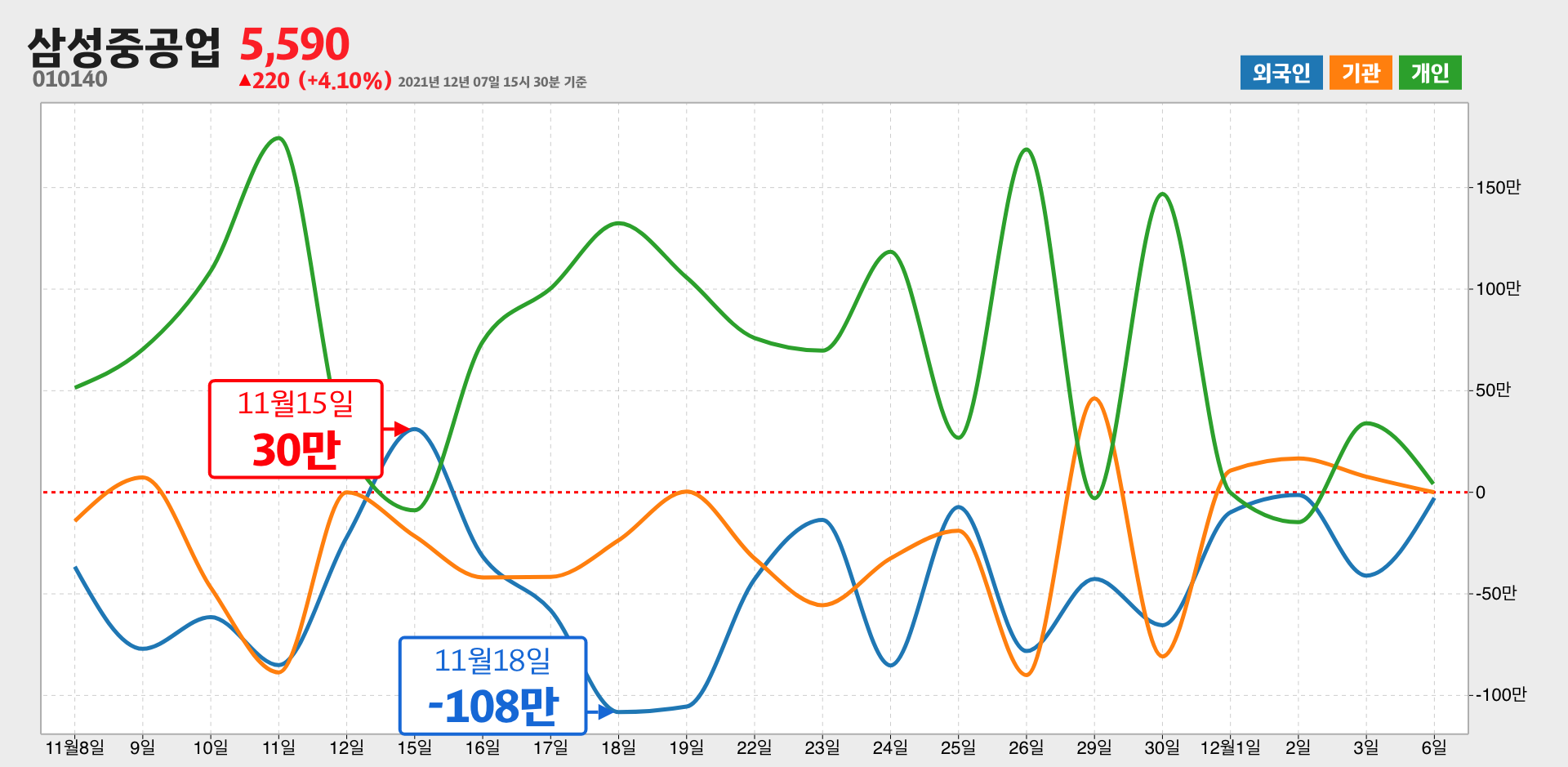Toggle the 개인 green legend button
The width and height of the screenshot is (1568, 767).
[x=1430, y=73]
